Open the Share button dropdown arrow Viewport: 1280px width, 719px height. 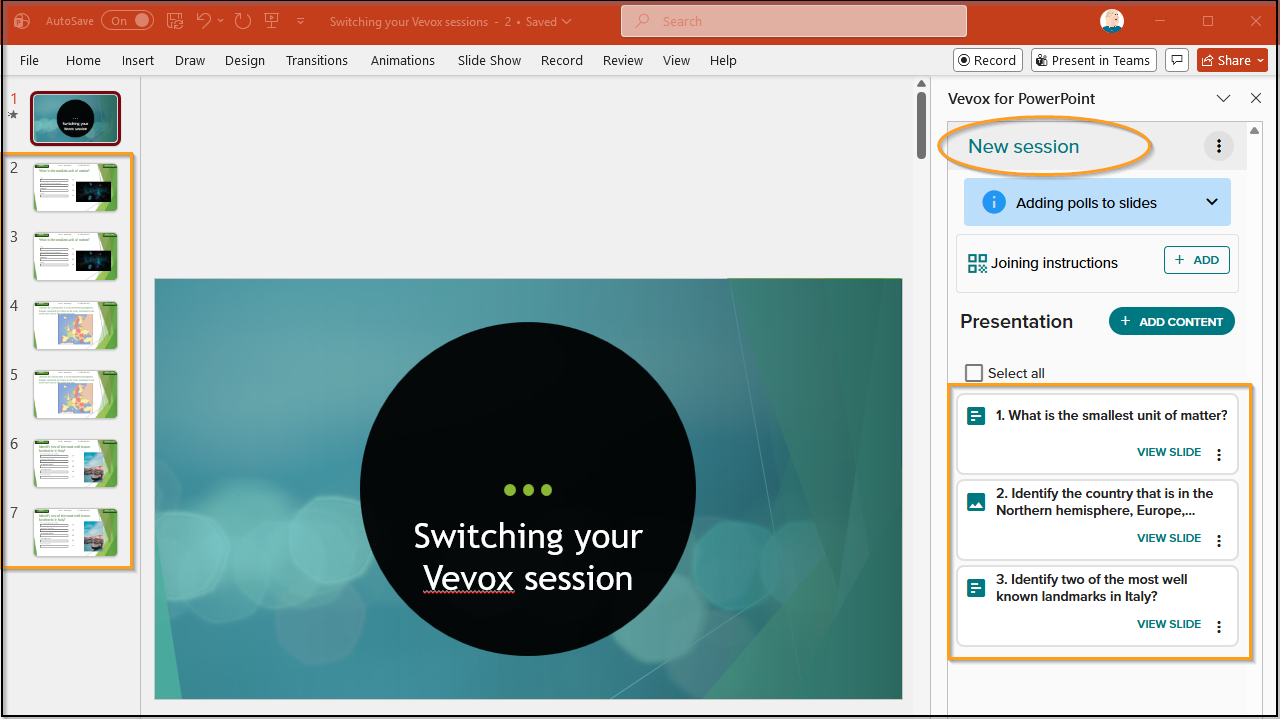[x=1261, y=60]
